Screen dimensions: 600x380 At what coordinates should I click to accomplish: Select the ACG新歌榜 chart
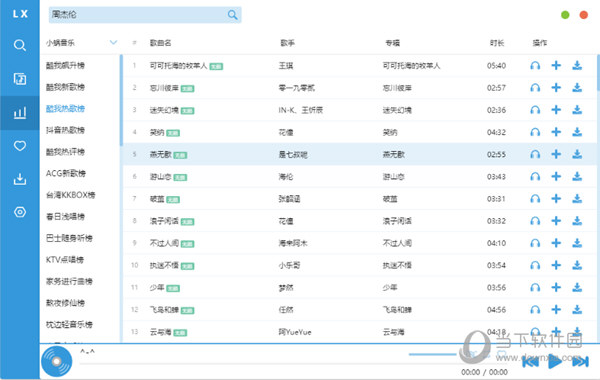[x=65, y=173]
